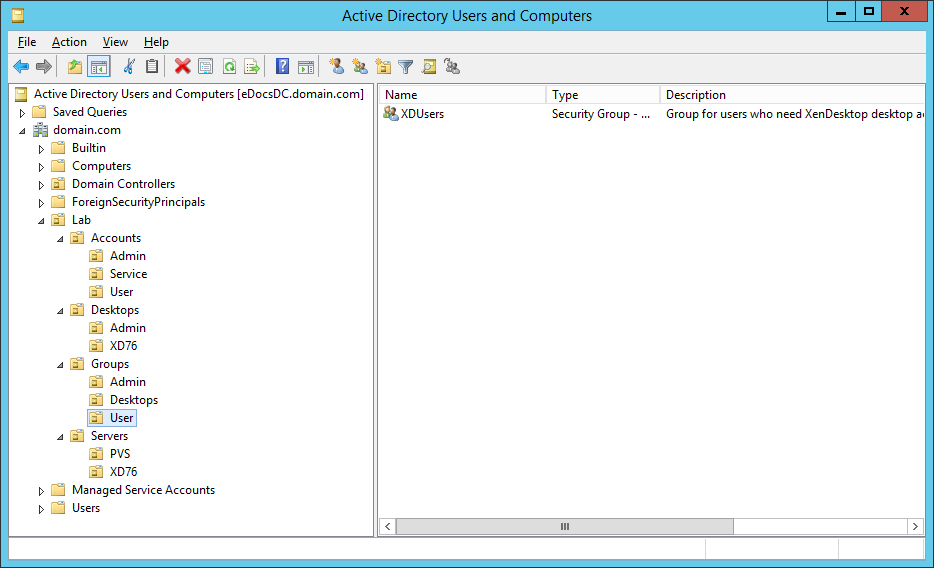Open the Action menu
The height and width of the screenshot is (568, 934).
point(69,42)
